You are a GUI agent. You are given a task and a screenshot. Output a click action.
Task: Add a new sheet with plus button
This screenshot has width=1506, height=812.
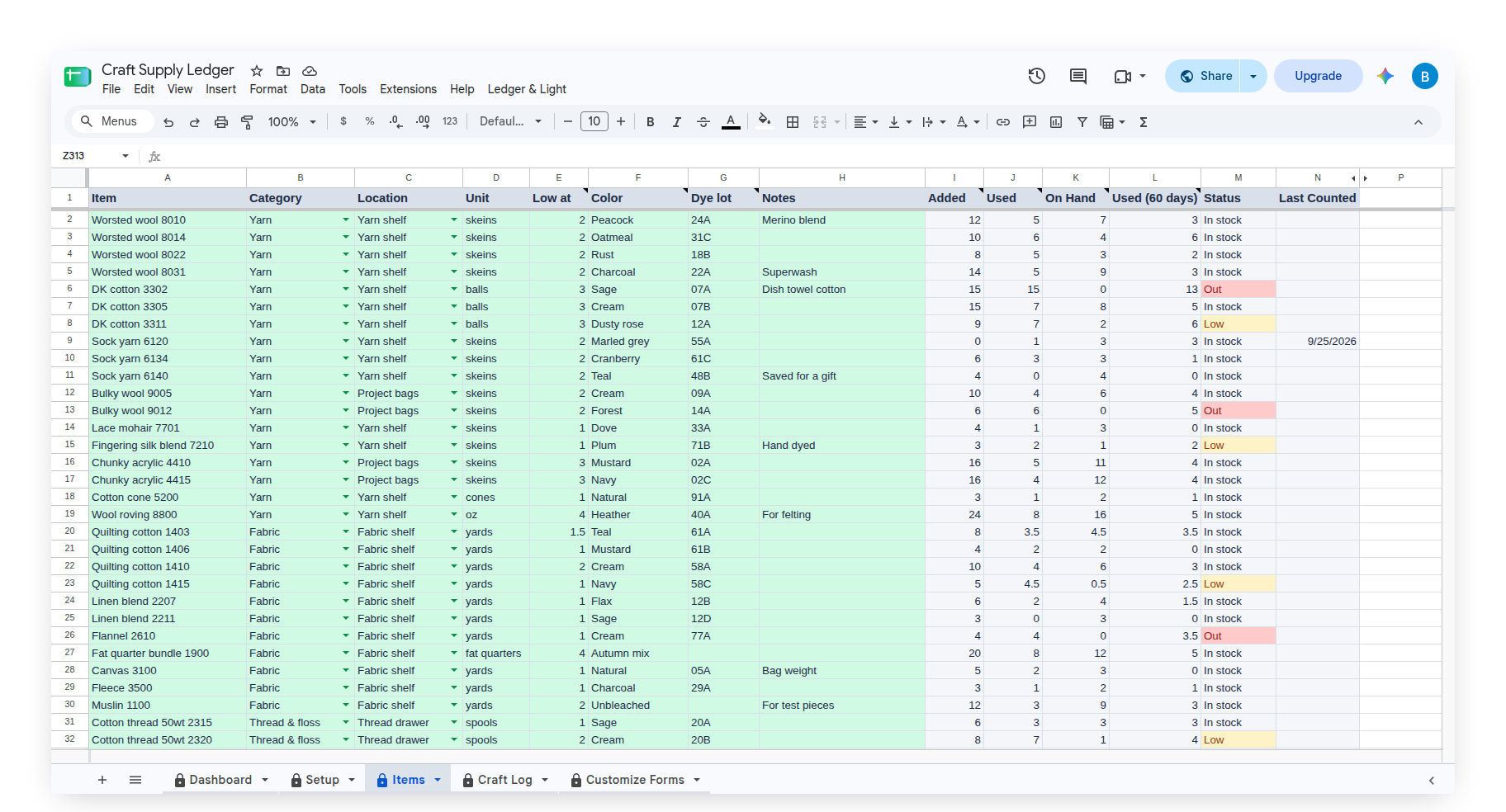click(x=102, y=780)
